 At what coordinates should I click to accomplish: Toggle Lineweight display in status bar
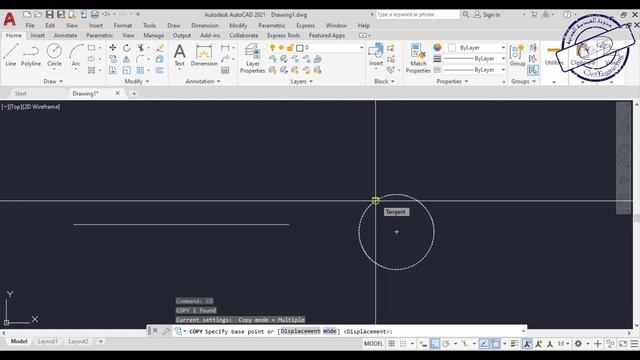(x=514, y=344)
